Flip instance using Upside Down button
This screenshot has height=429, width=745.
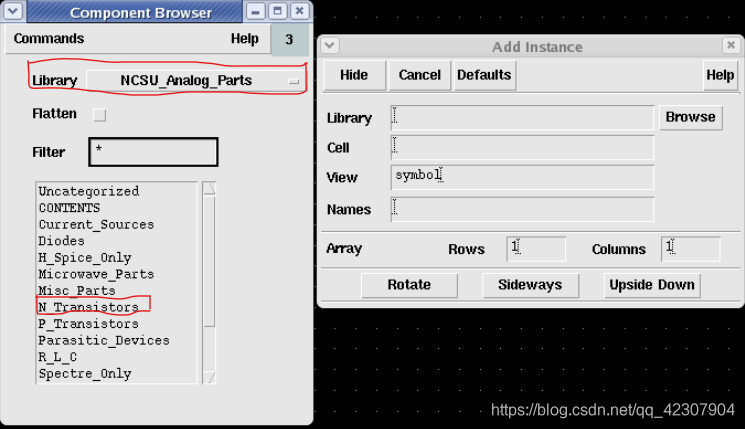652,285
